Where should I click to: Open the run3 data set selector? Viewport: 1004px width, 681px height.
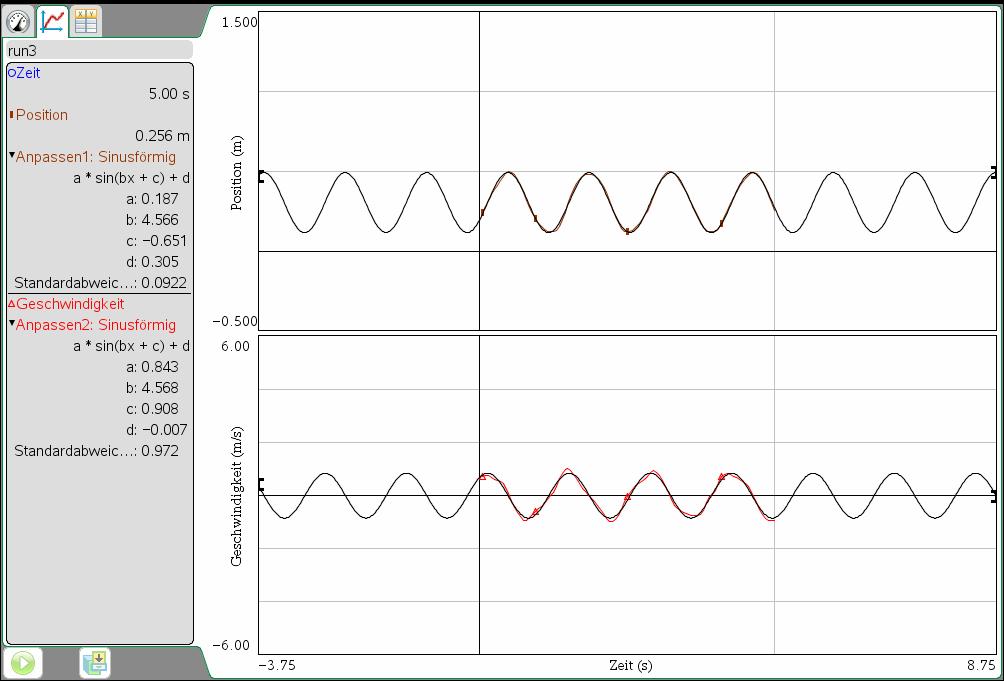click(98, 50)
